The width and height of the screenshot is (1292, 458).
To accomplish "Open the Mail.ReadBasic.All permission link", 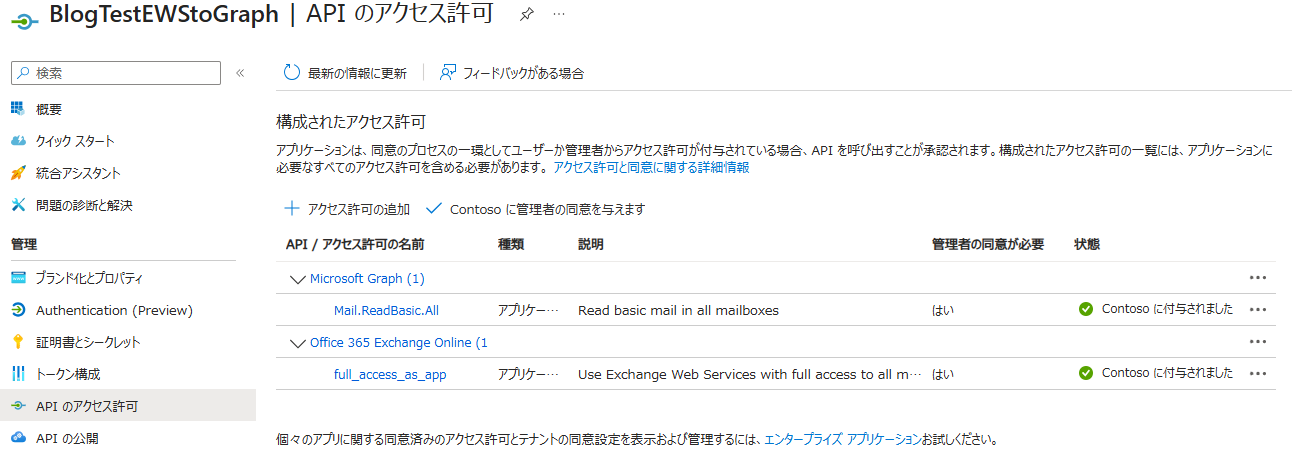I will 386,310.
